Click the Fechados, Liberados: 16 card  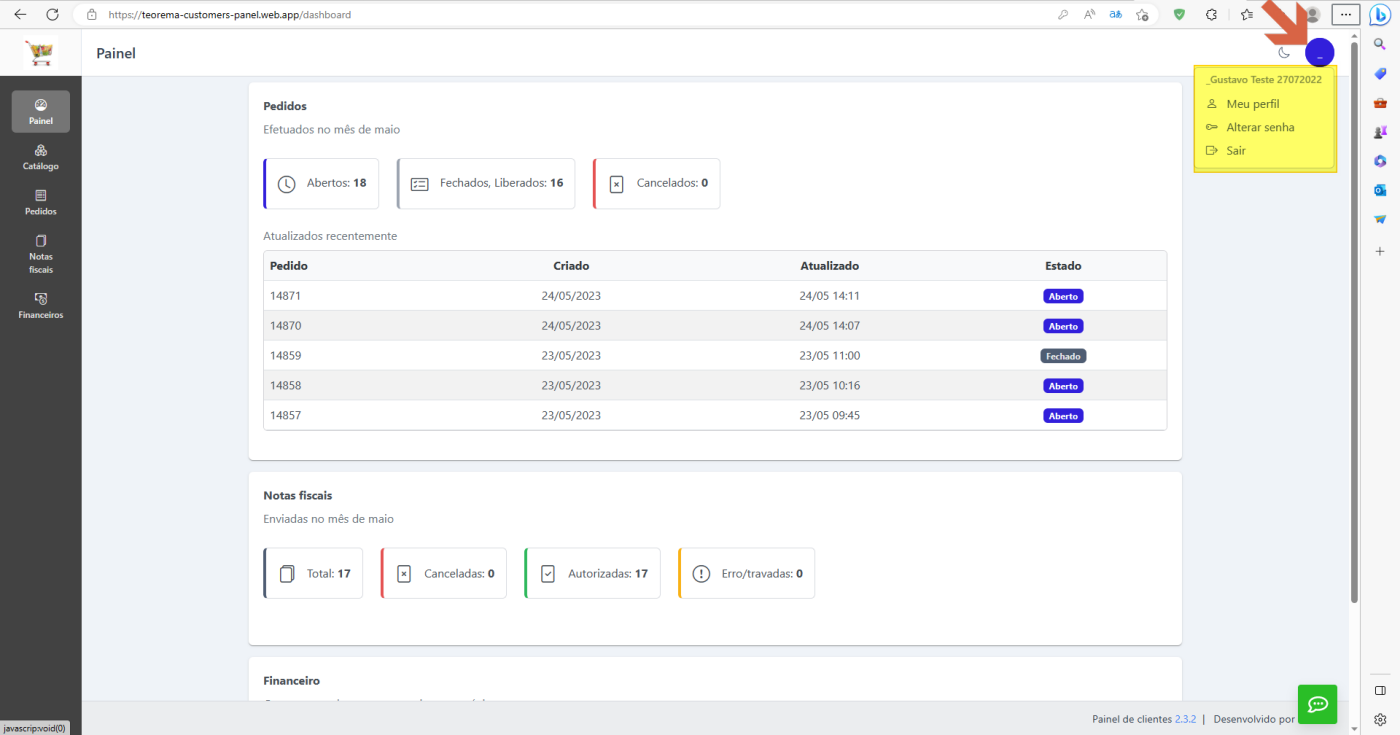click(x=486, y=183)
